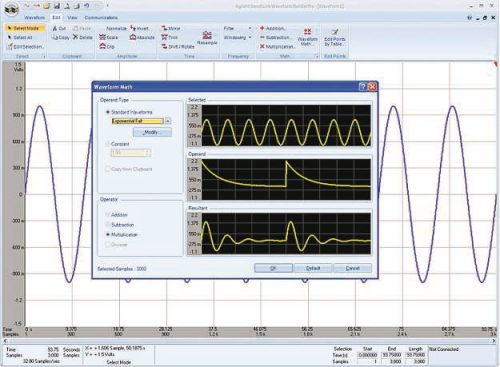Activate Select Mode in the ribbon
500x367 pixels.
coord(24,28)
